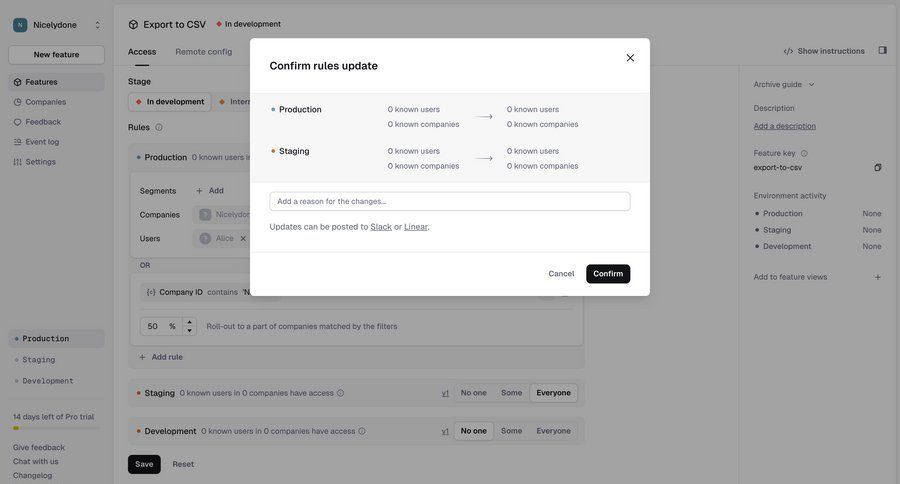This screenshot has height=484, width=900.
Task: Set Staging access to Everyone
Action: [553, 393]
